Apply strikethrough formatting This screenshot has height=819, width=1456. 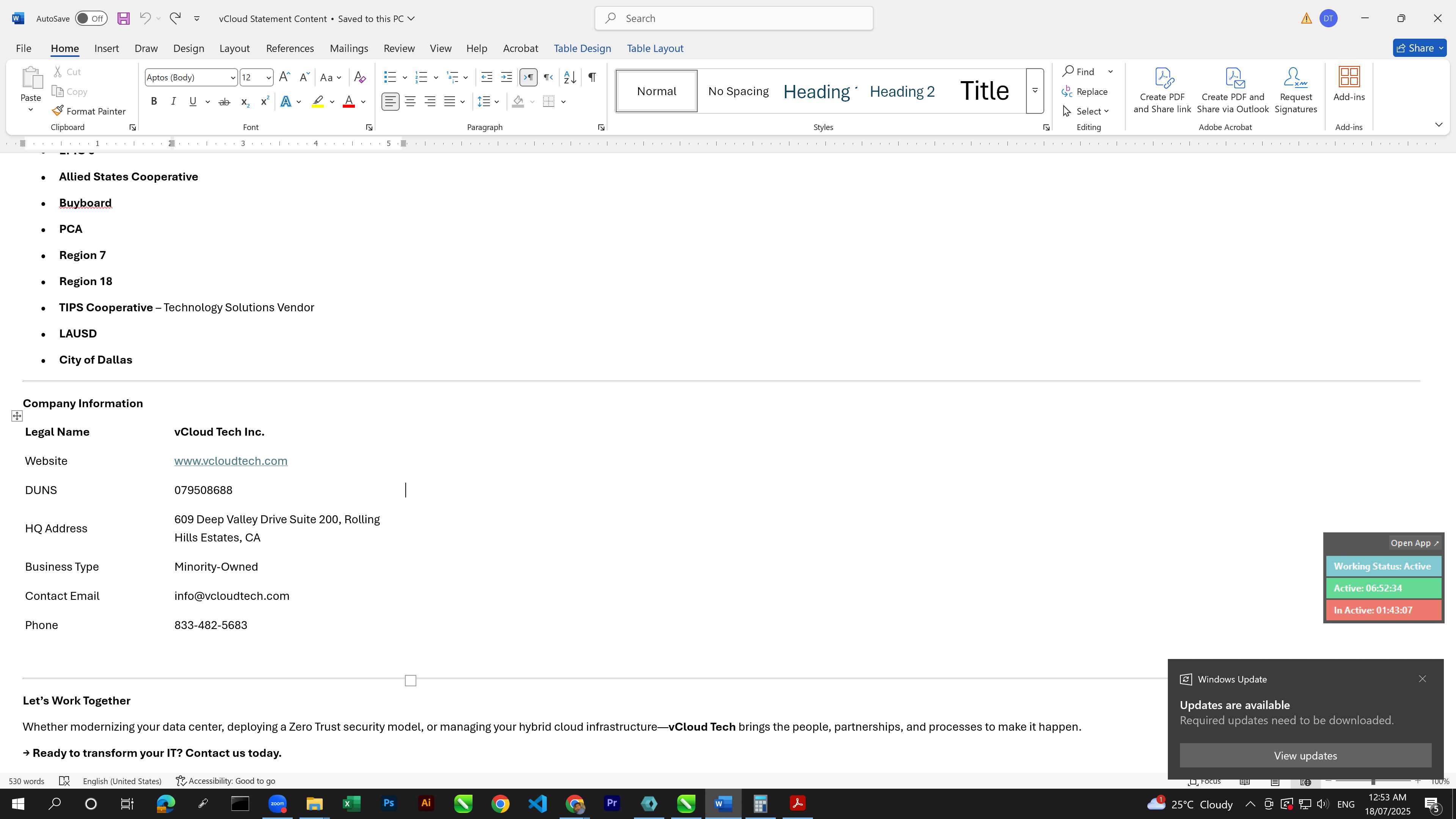click(224, 102)
